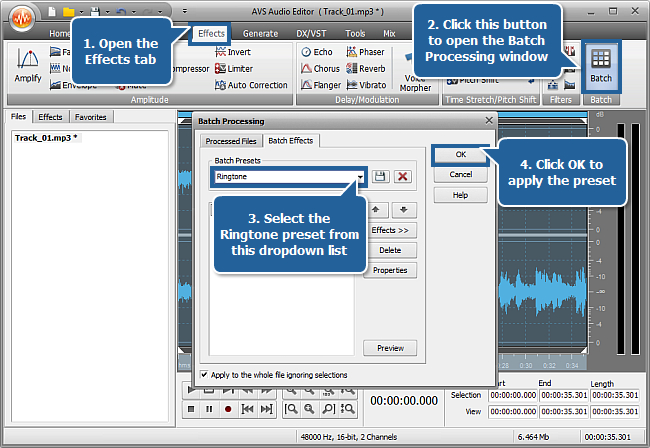Apply the Phaser effect

pos(365,52)
